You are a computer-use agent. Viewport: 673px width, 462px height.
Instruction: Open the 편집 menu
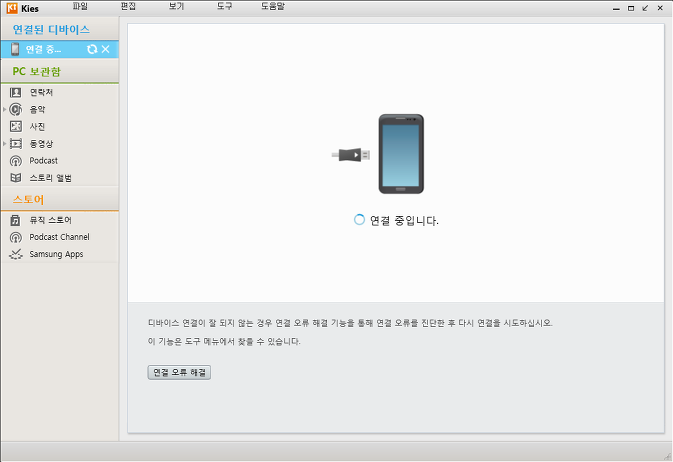click(128, 6)
